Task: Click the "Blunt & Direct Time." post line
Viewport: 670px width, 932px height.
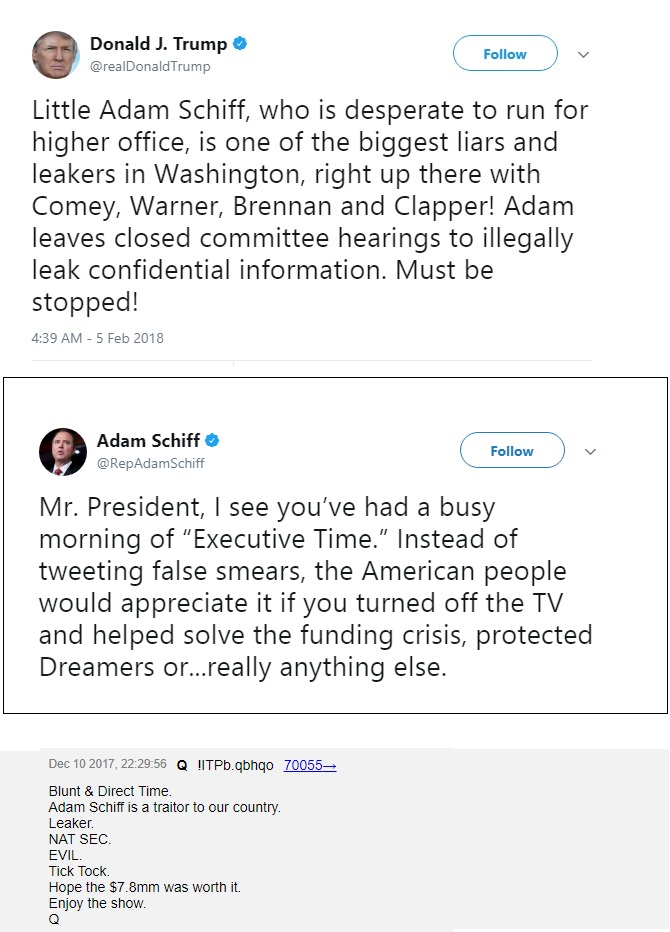Action: pyautogui.click(x=110, y=792)
